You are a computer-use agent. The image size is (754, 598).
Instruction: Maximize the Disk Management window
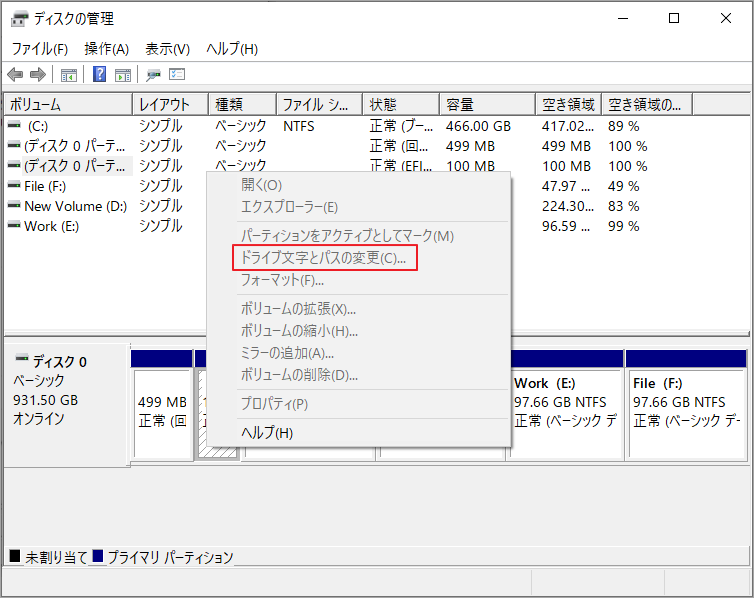point(674,19)
